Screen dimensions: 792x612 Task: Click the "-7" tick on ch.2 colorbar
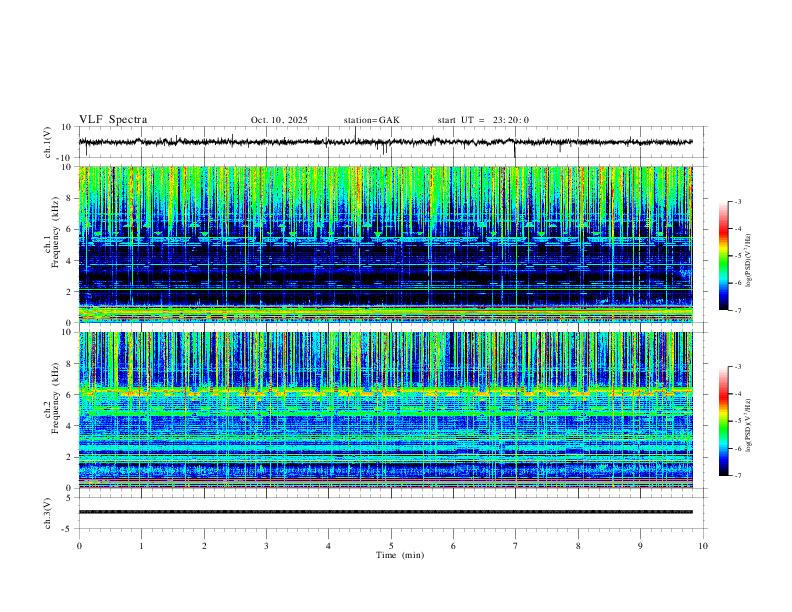coord(737,476)
